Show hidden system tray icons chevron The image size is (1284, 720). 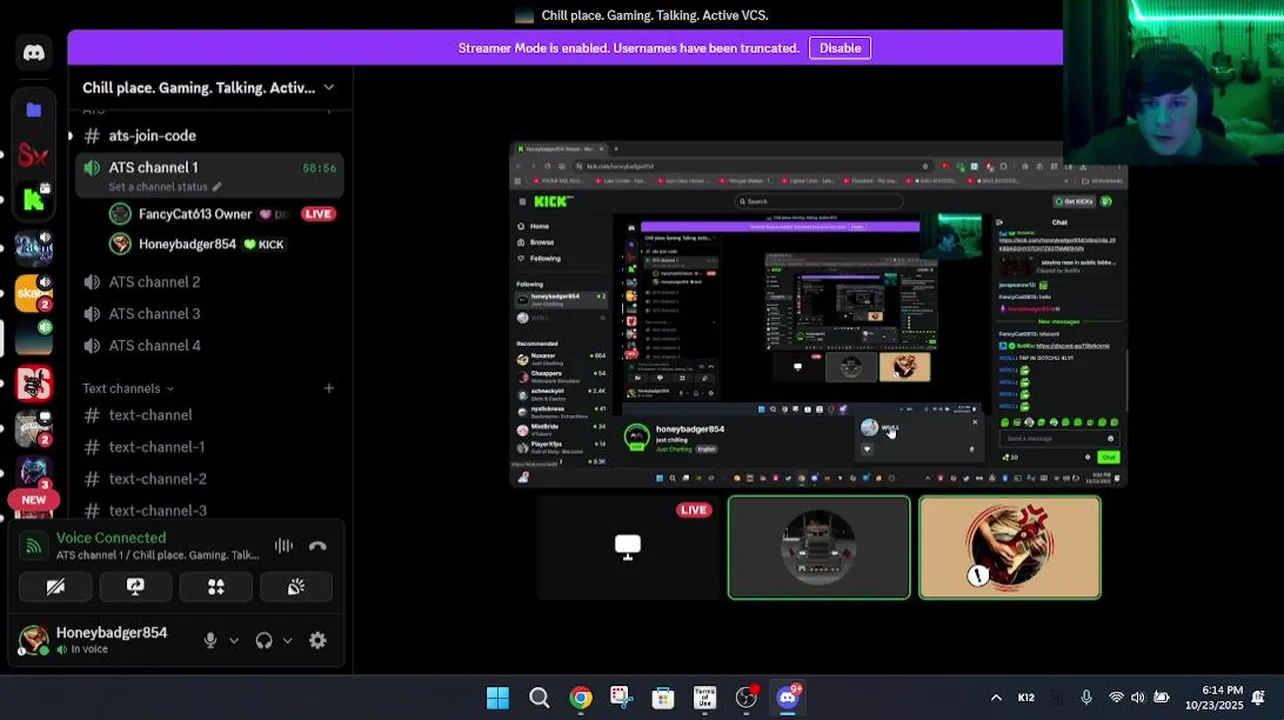click(x=996, y=698)
